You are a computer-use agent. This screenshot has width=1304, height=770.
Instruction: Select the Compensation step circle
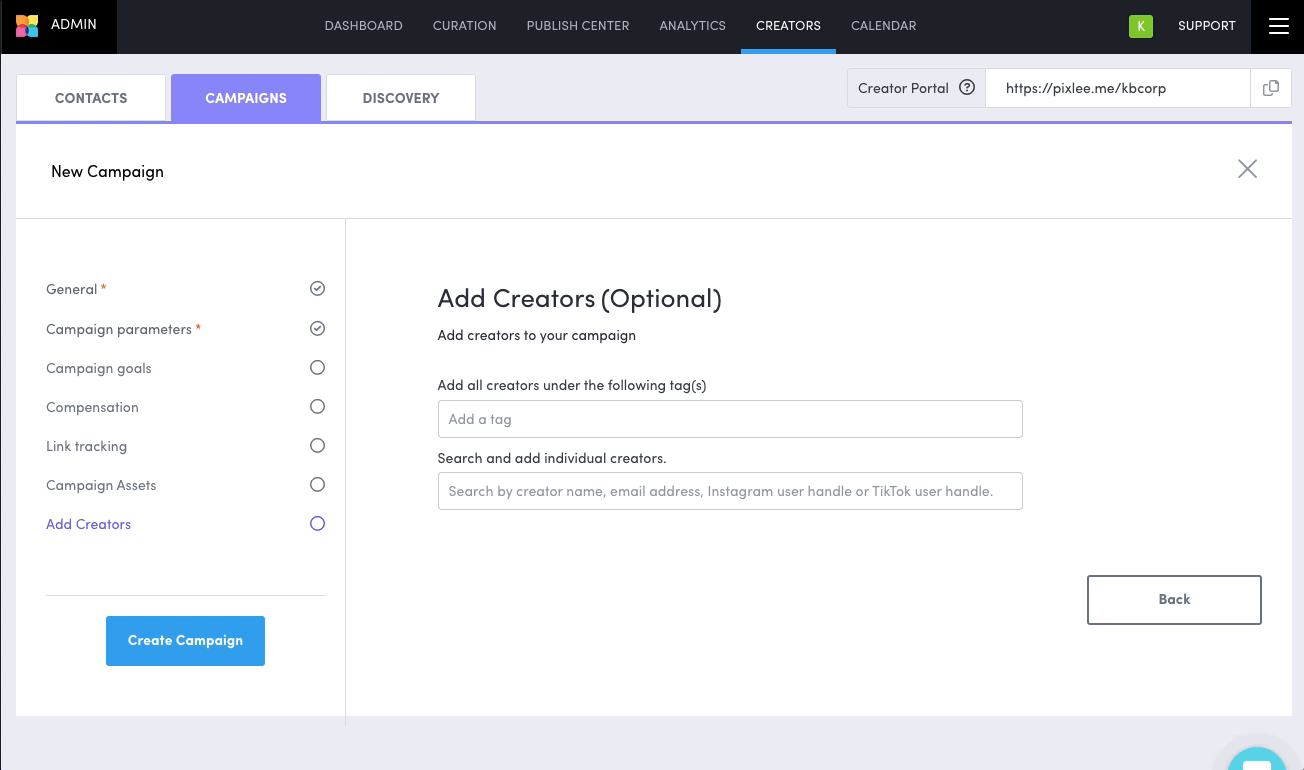click(x=317, y=407)
